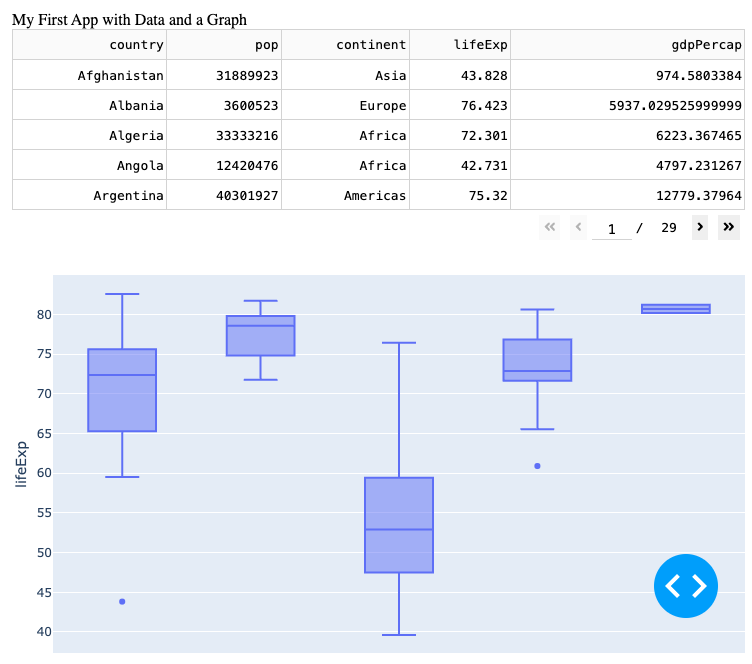Click the flat box plot above 80
752x664 pixels.
(676, 309)
